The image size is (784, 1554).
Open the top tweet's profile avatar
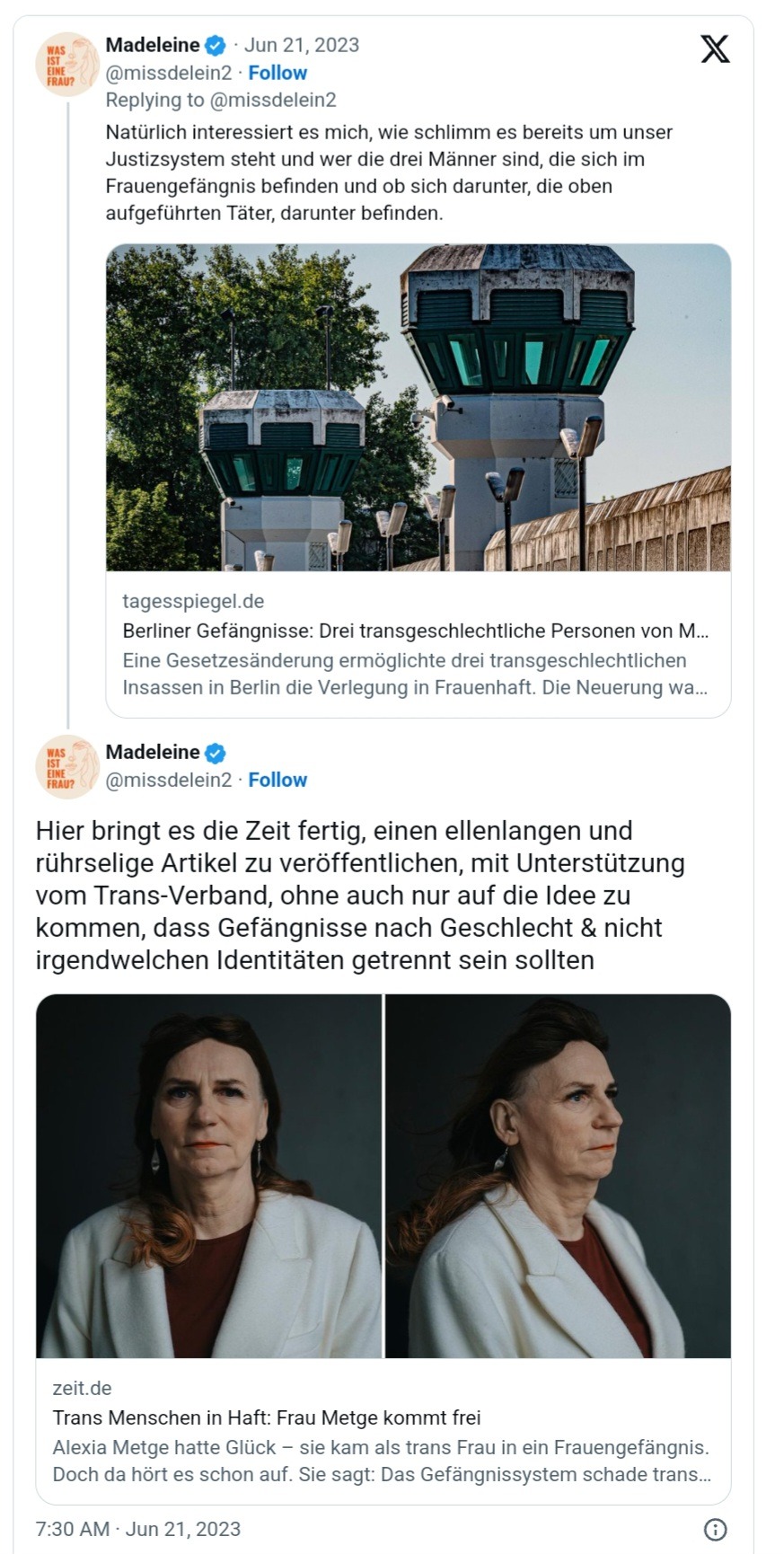coord(67,65)
